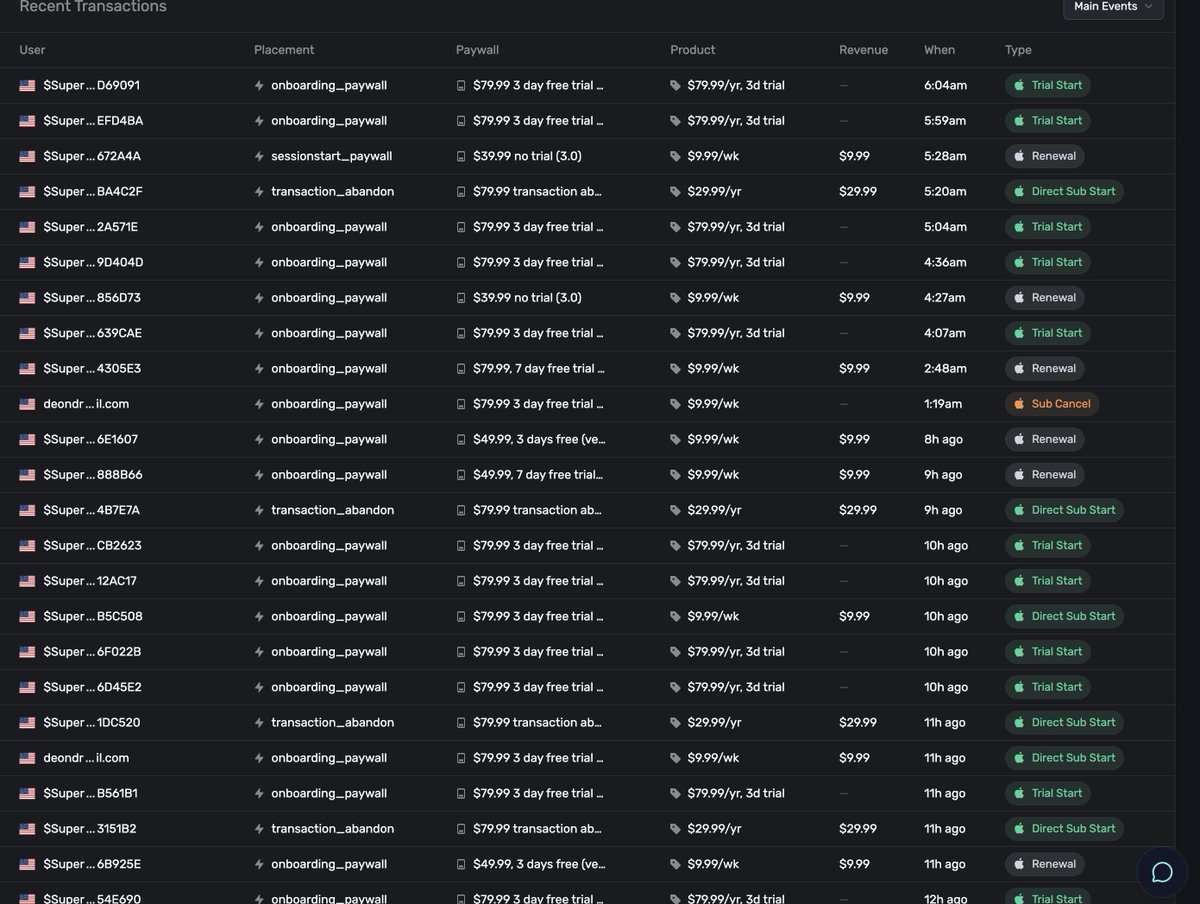
Task: Click the phone paywall icon in the 4305E3 row
Action: [461, 369]
